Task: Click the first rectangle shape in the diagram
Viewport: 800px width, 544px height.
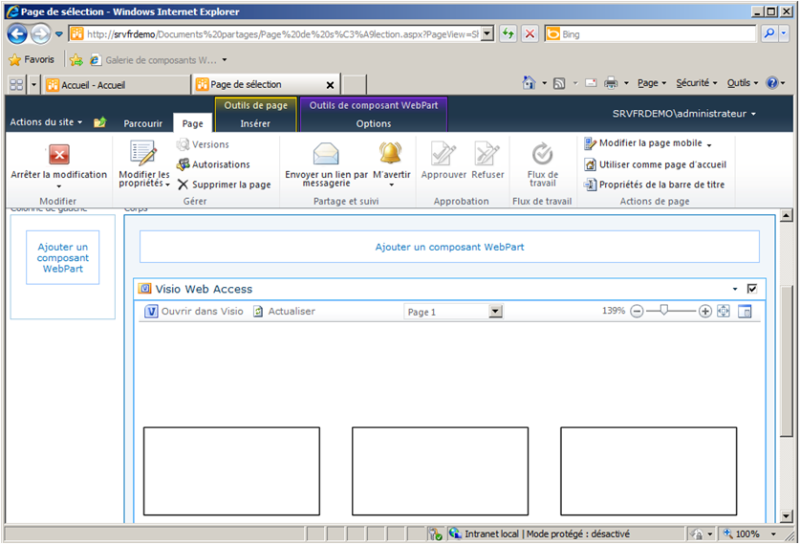Action: [x=232, y=471]
